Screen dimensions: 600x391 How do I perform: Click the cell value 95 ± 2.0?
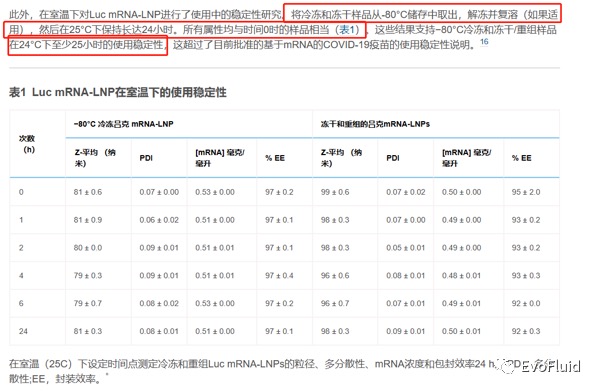point(526,192)
